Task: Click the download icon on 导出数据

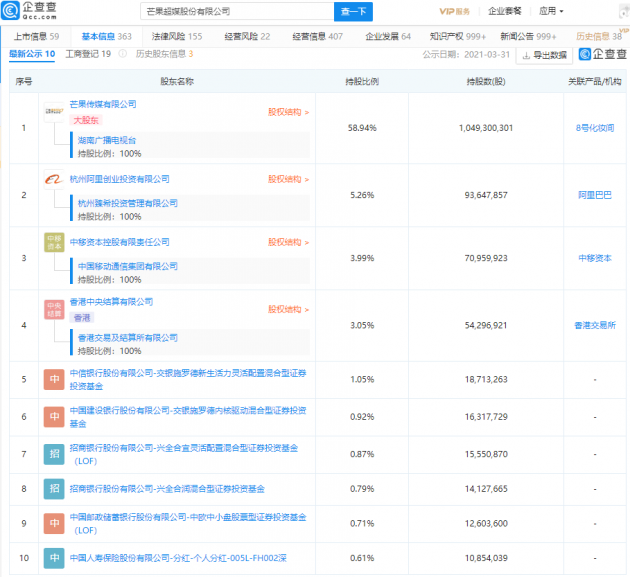Action: click(x=526, y=55)
